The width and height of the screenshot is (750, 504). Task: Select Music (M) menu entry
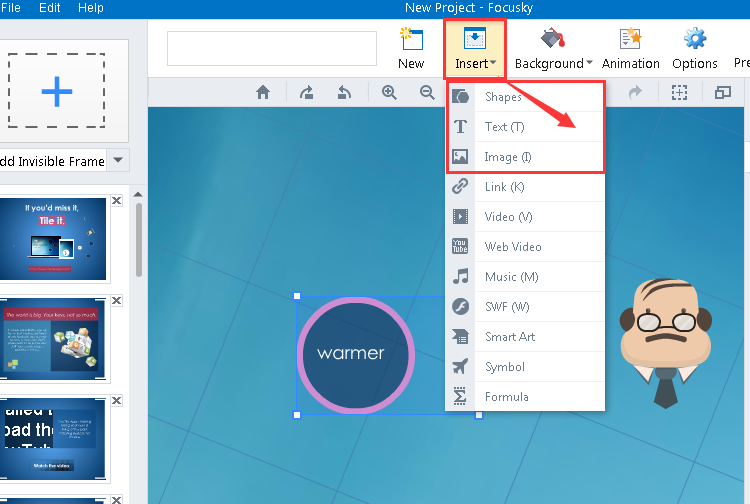point(525,277)
